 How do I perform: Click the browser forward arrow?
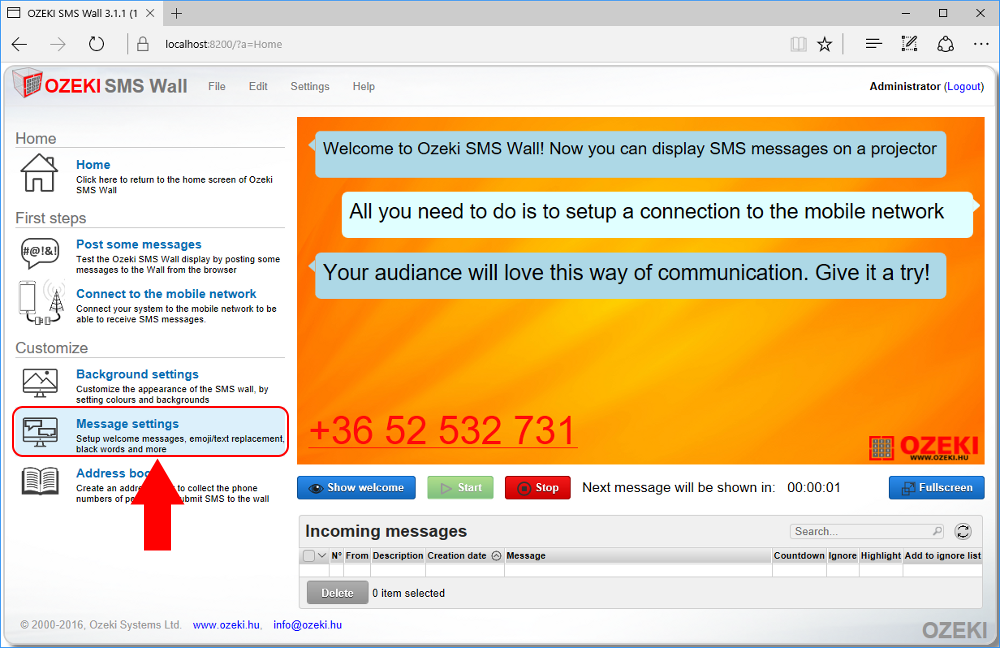click(58, 44)
